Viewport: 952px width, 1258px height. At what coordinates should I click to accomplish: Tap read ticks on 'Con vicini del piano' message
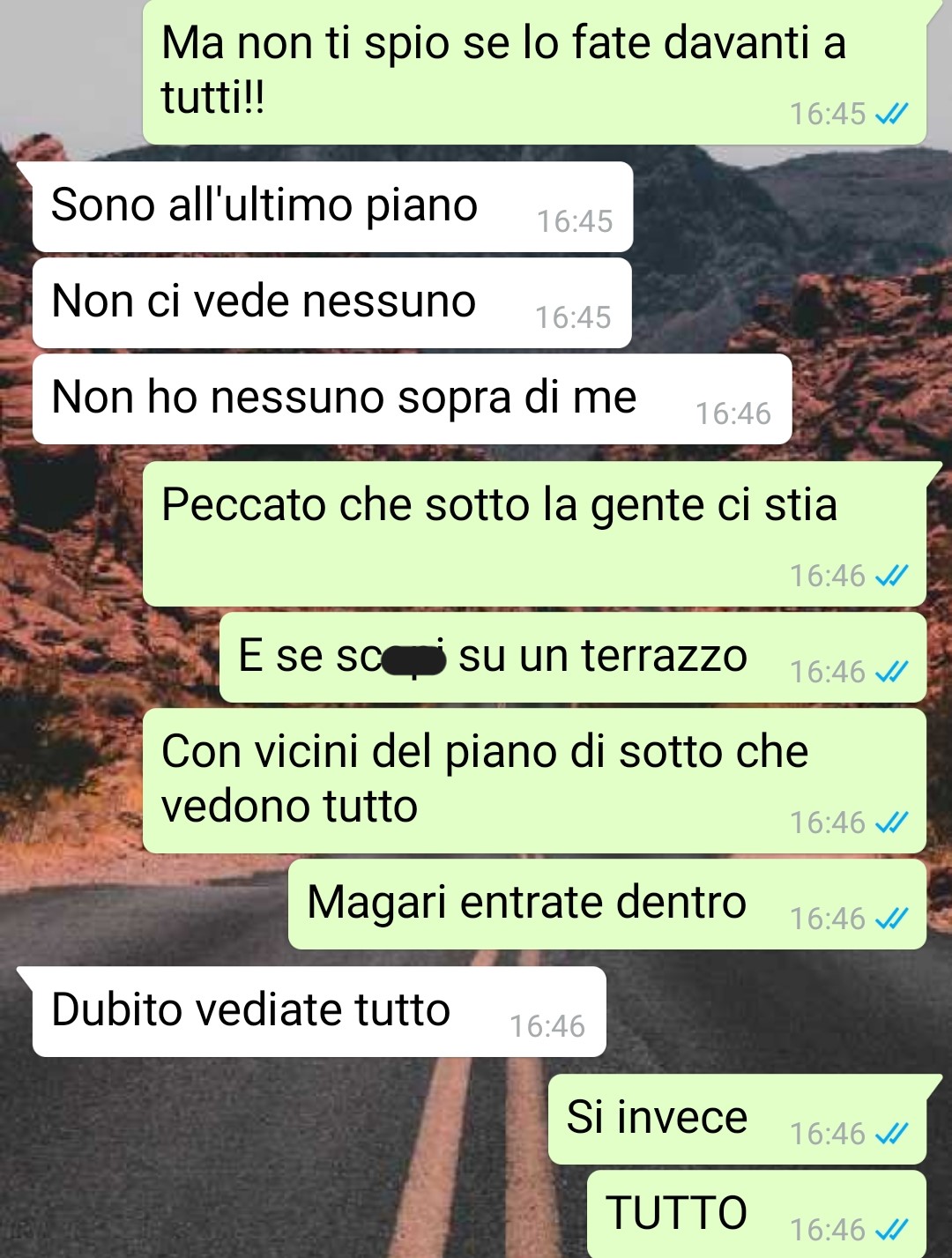tap(891, 823)
